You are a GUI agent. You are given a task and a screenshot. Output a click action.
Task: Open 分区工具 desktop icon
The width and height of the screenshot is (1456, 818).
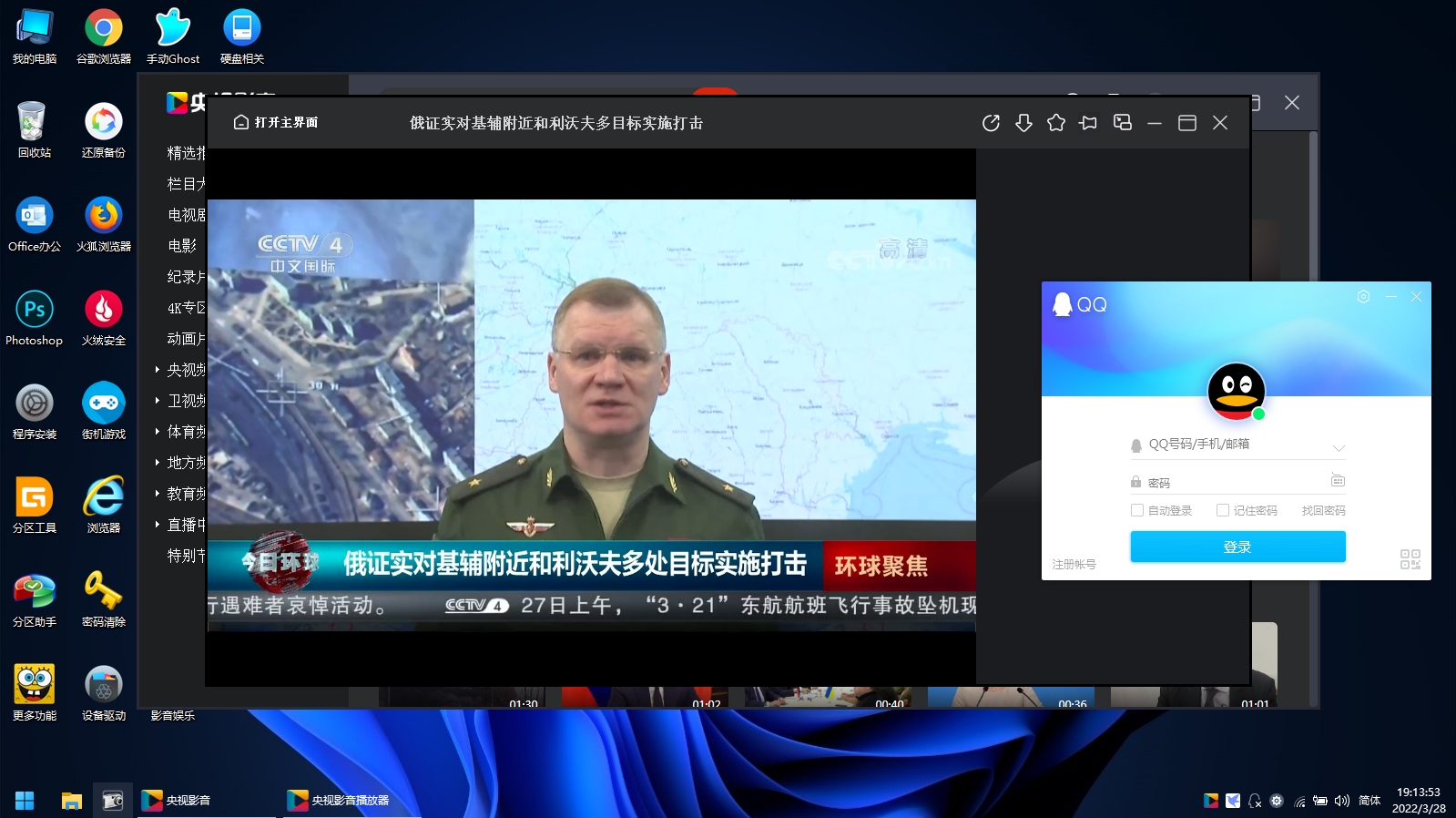tap(35, 506)
